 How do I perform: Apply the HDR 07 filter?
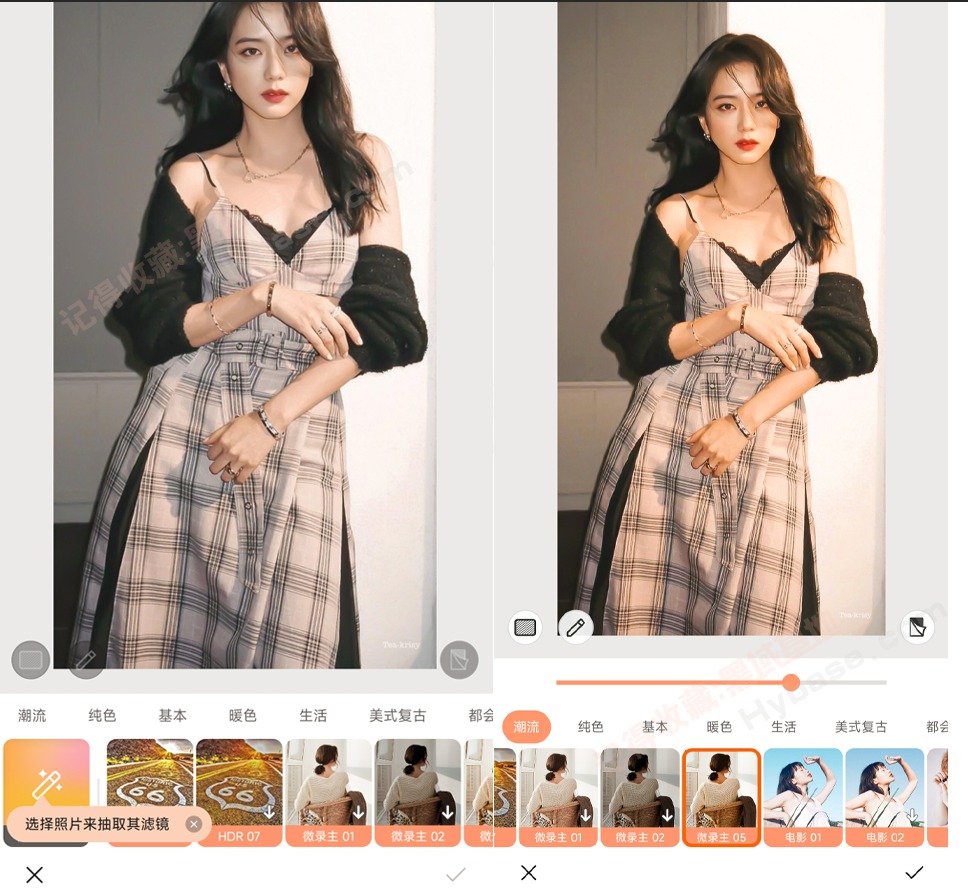tap(240, 795)
